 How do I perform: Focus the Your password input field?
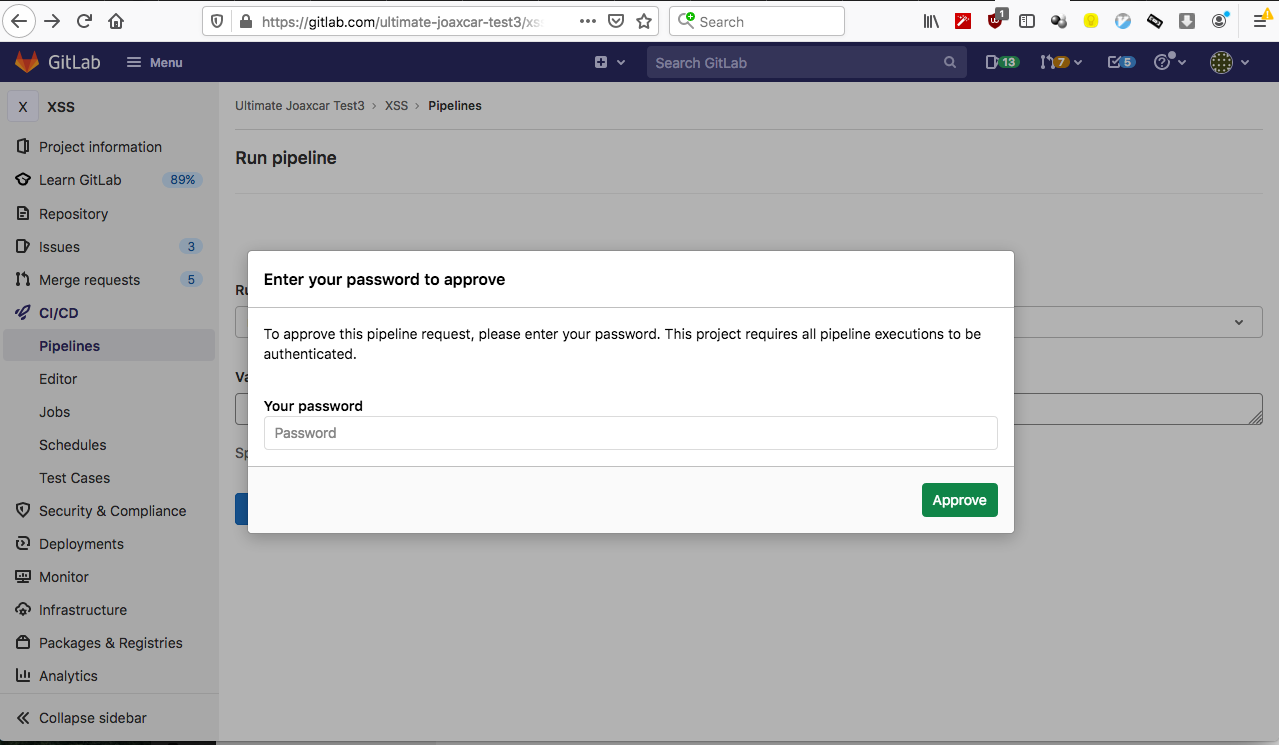tap(630, 433)
